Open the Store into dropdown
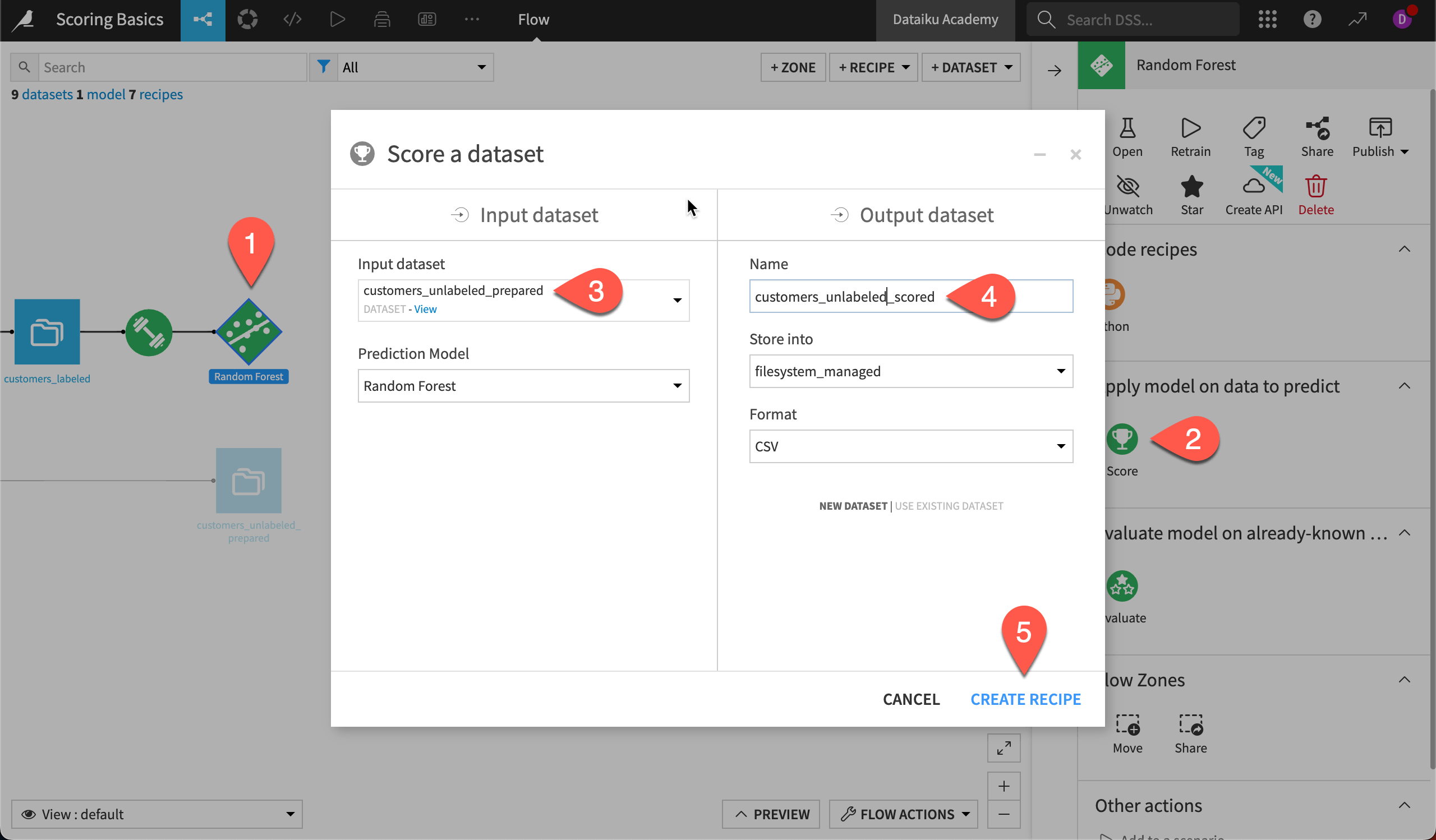This screenshot has width=1436, height=840. tap(910, 371)
